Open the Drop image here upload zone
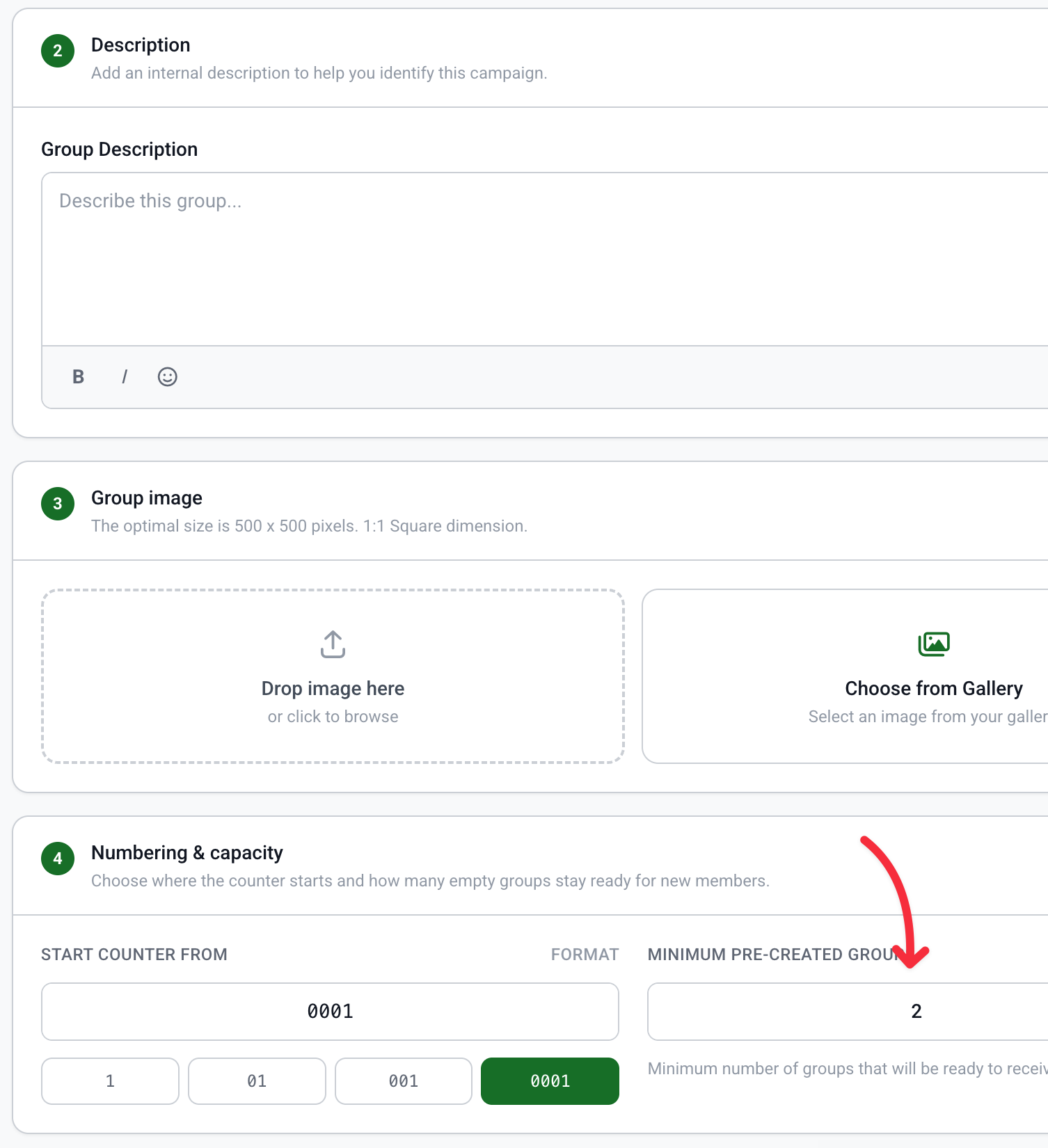Screen dimensions: 1048x1148 pyautogui.click(x=333, y=676)
